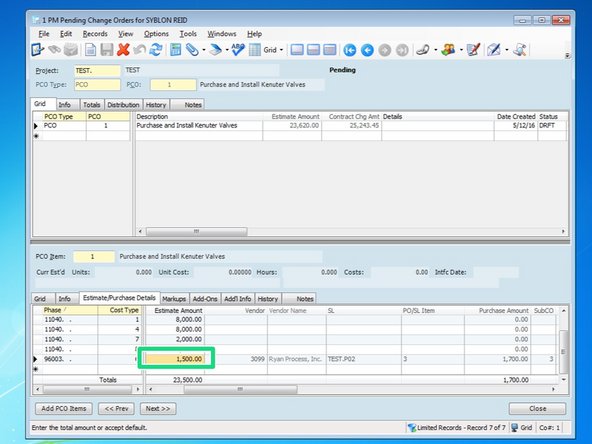Click the Close button at bottom right
Viewport: 592px width, 444px height.
coord(537,409)
